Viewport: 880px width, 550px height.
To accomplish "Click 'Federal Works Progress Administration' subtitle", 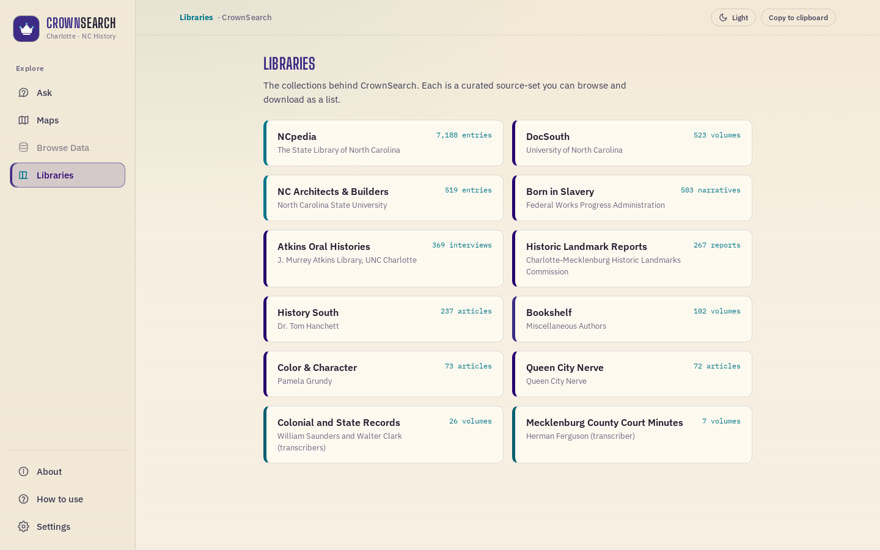I will pyautogui.click(x=595, y=205).
